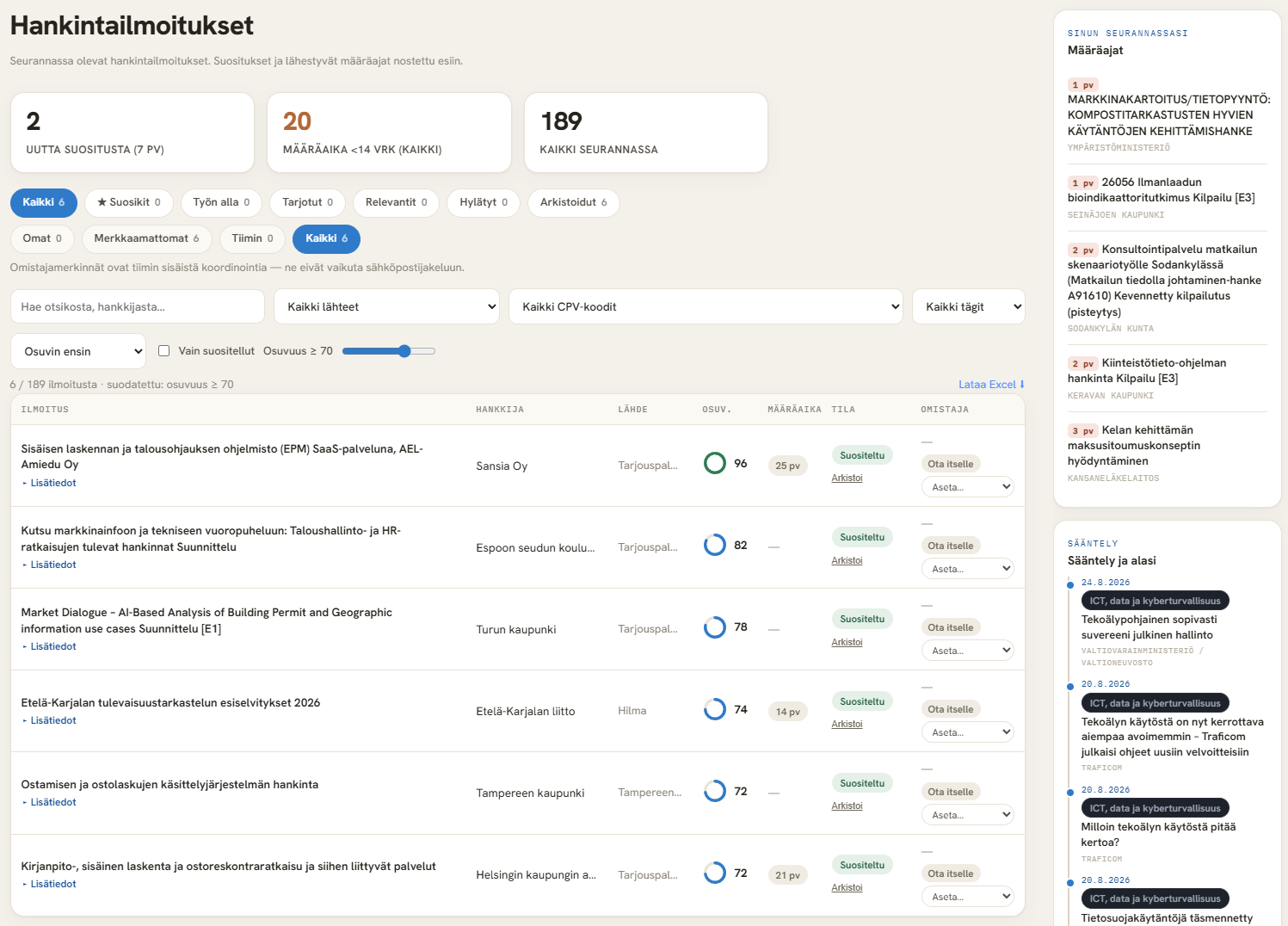Switch to the Tarjotut tab
The image size is (1288, 926).
click(x=308, y=202)
